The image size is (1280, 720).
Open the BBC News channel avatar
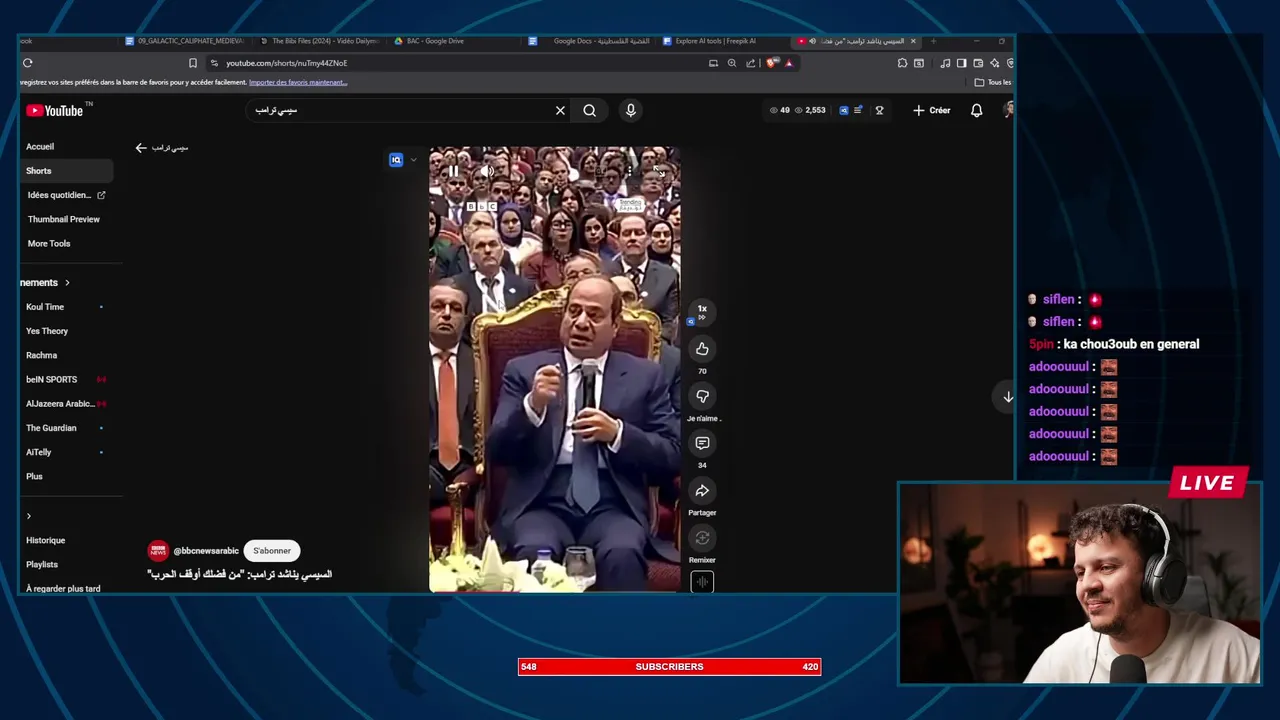pyautogui.click(x=158, y=551)
